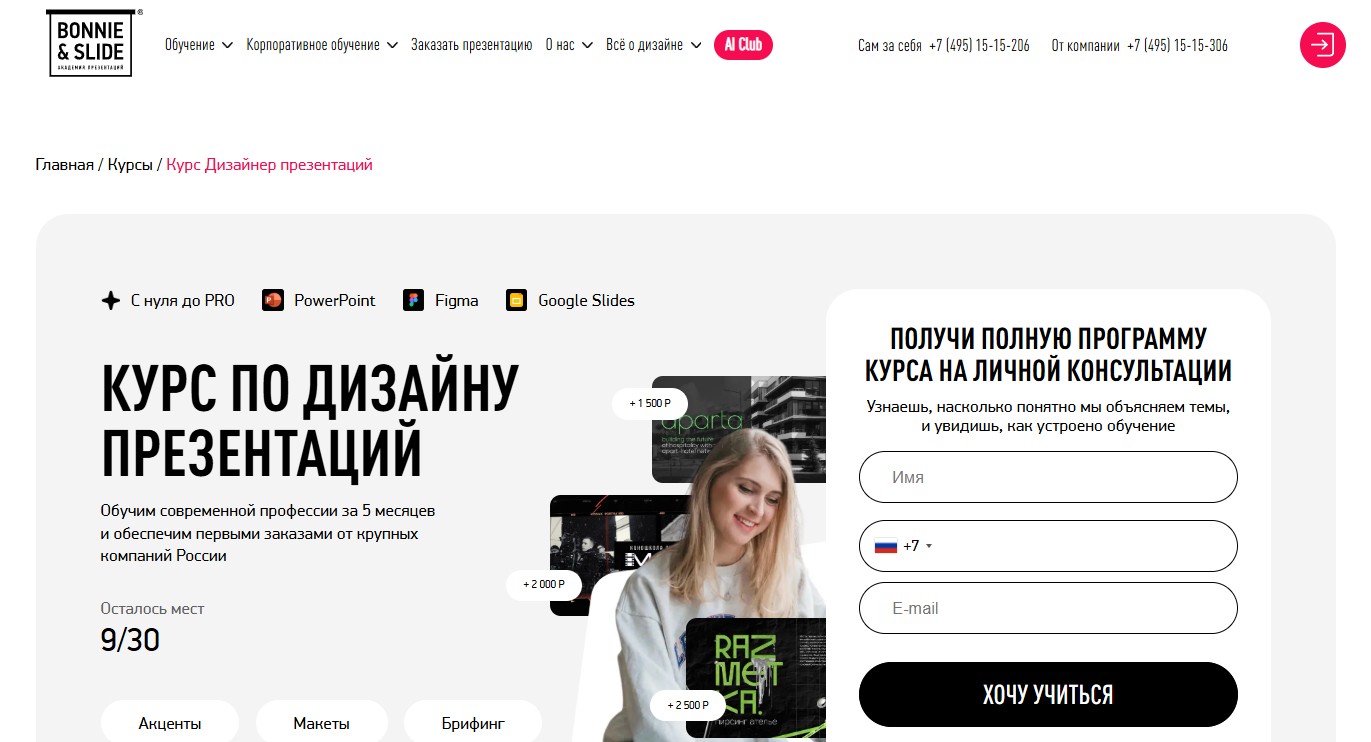Screen dimensions: 1371x742
Task: Expand the Обучение menu
Action: coord(199,45)
